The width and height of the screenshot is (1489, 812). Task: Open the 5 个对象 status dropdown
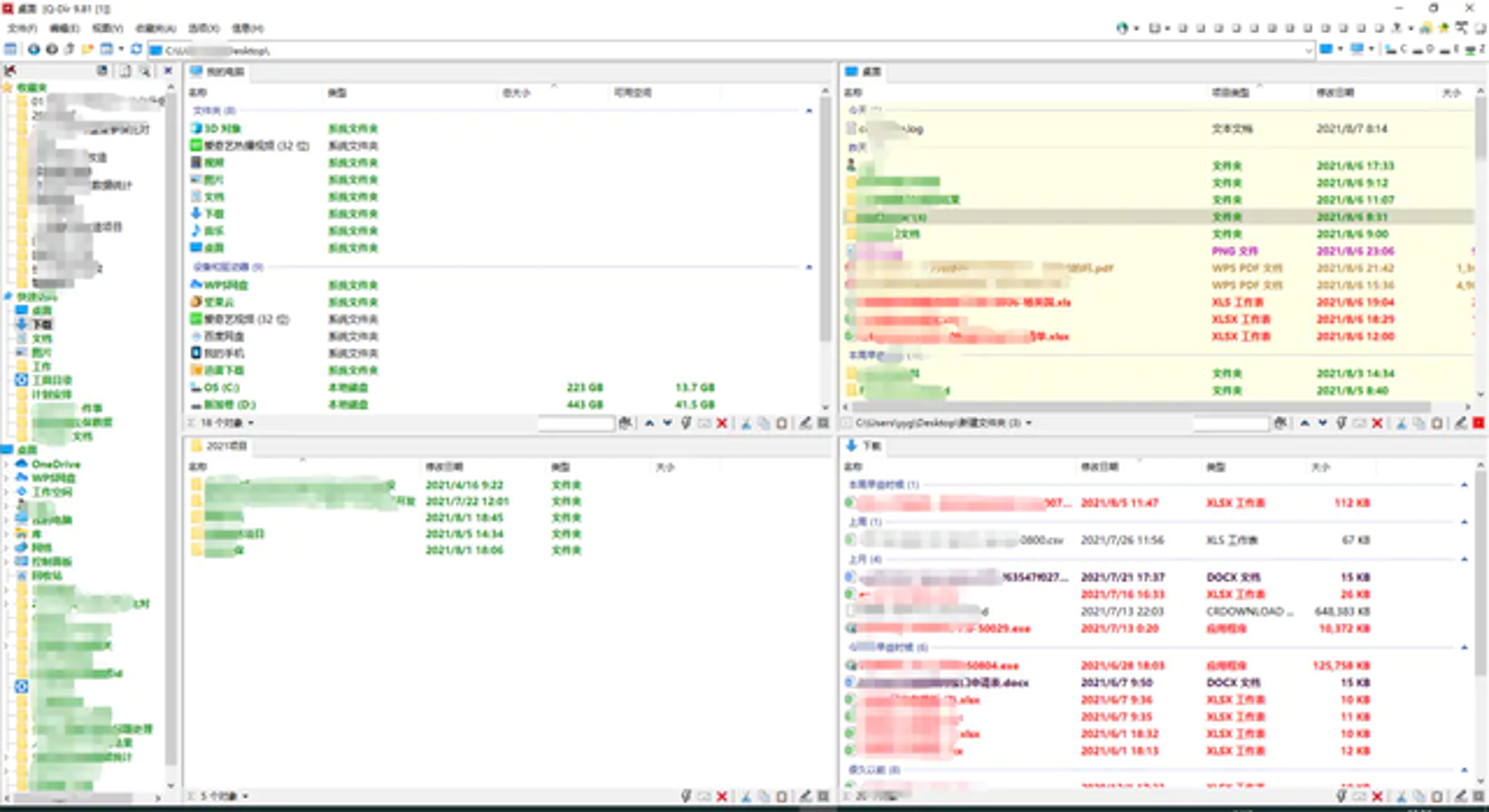point(245,796)
